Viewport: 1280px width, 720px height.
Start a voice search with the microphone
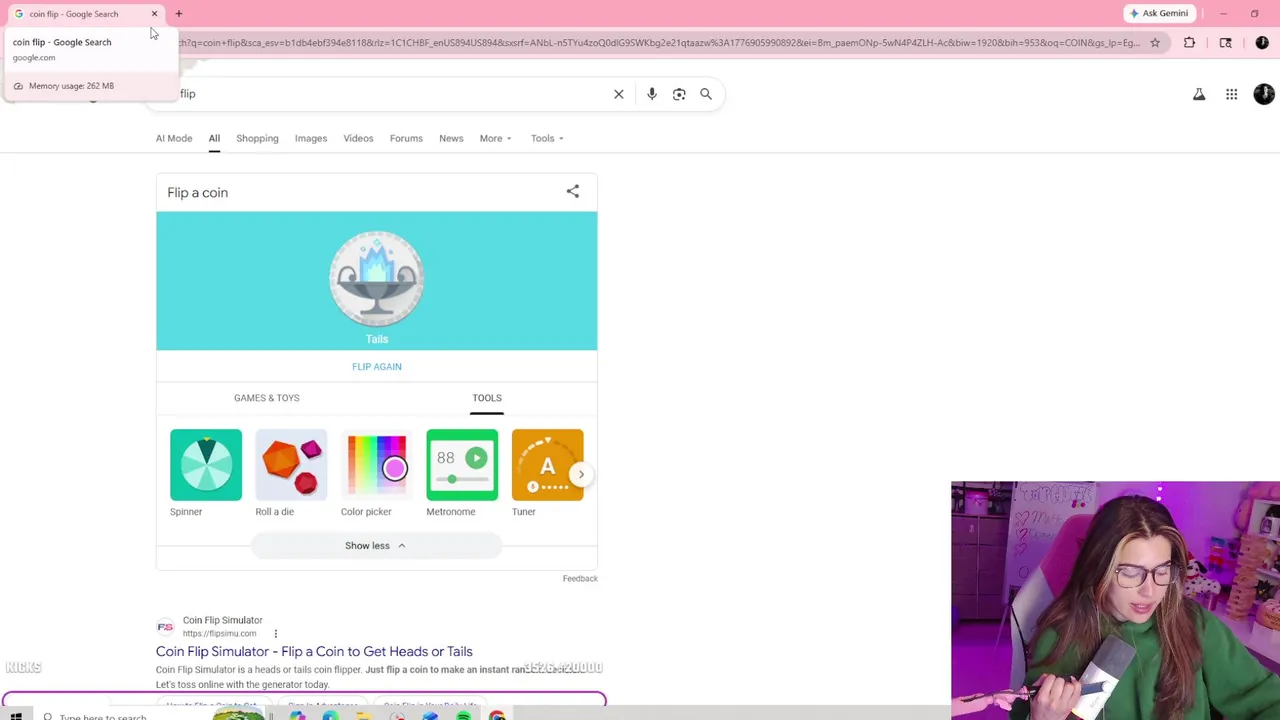[x=652, y=94]
